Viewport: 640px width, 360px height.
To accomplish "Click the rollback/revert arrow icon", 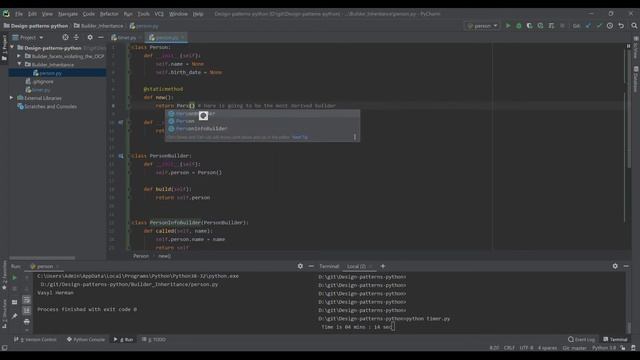I will click(621, 26).
